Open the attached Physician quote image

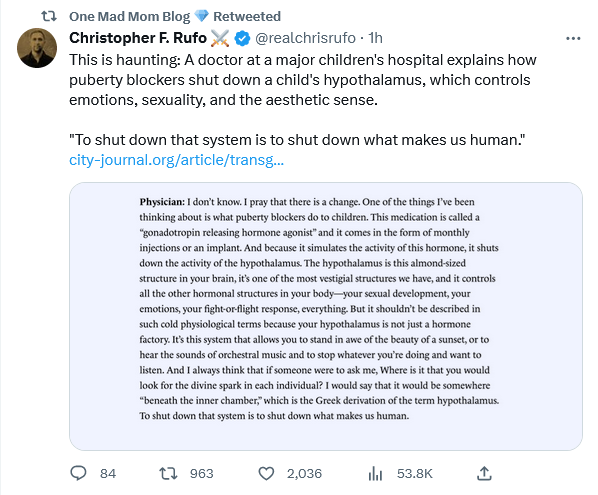326,316
